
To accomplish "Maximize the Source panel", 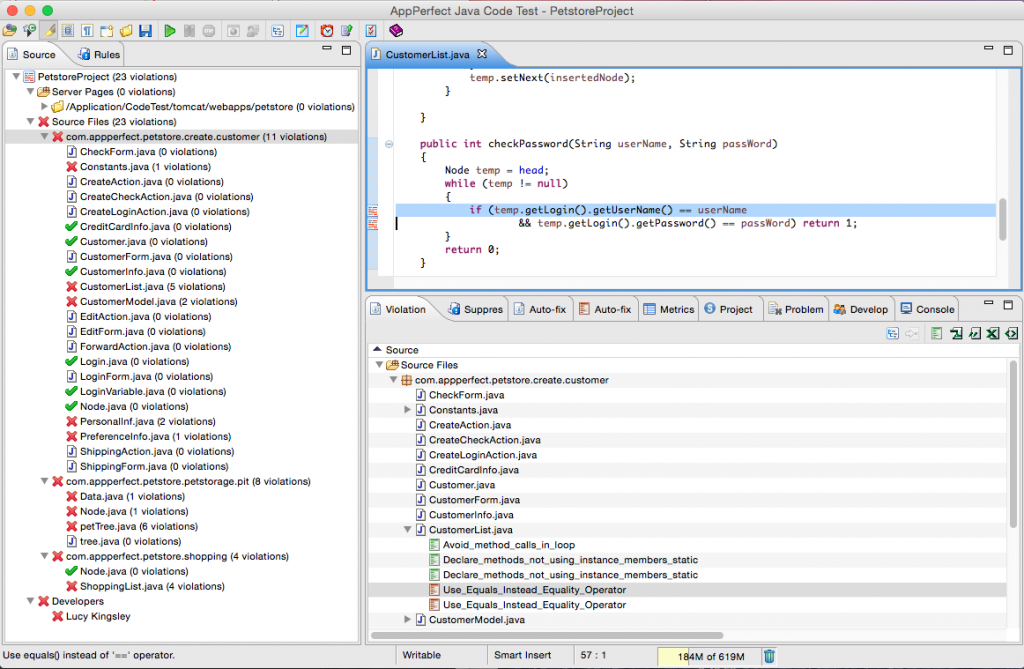I will (347, 50).
